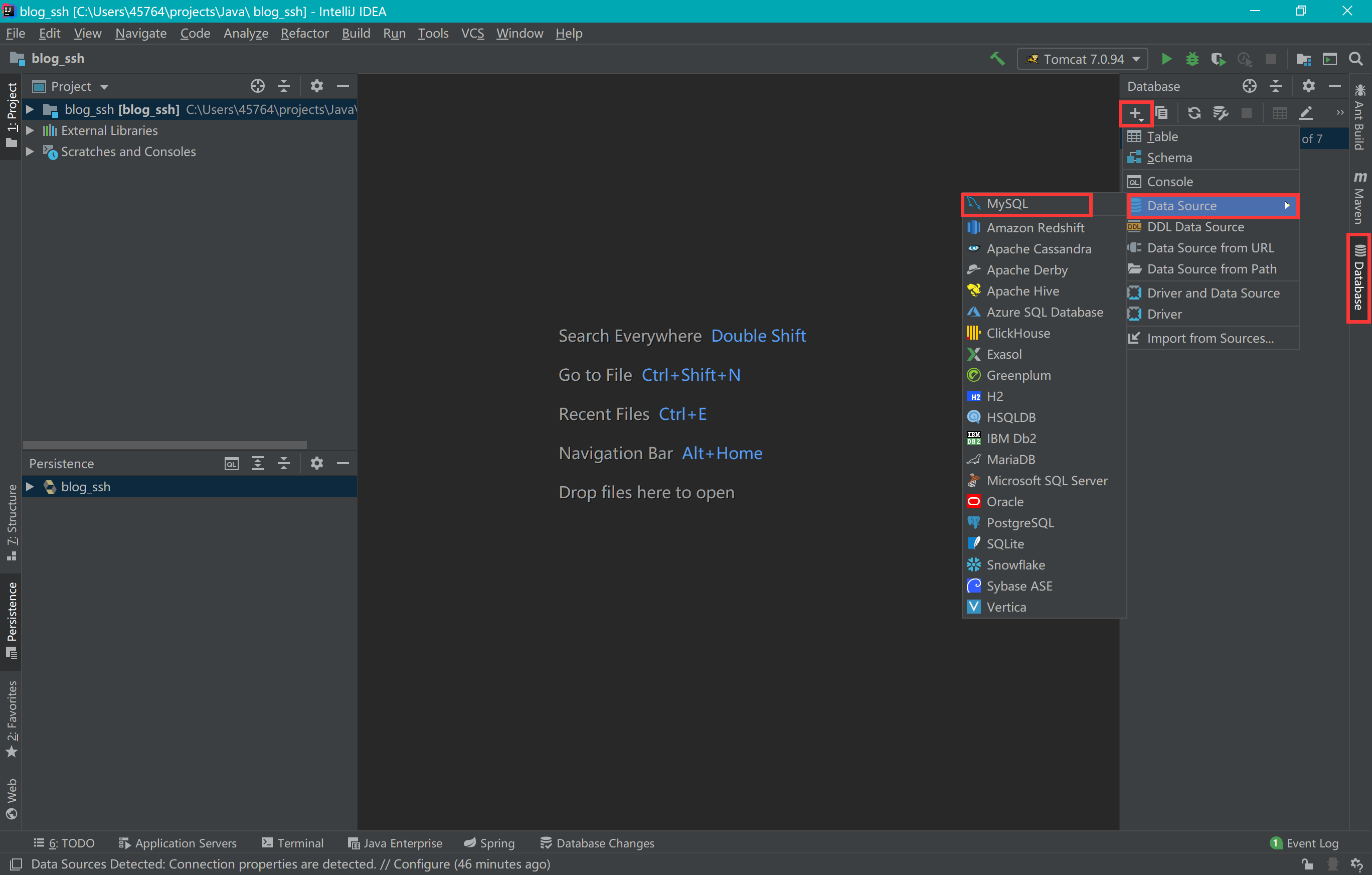Open the VCS menu
1372x875 pixels.
point(472,33)
